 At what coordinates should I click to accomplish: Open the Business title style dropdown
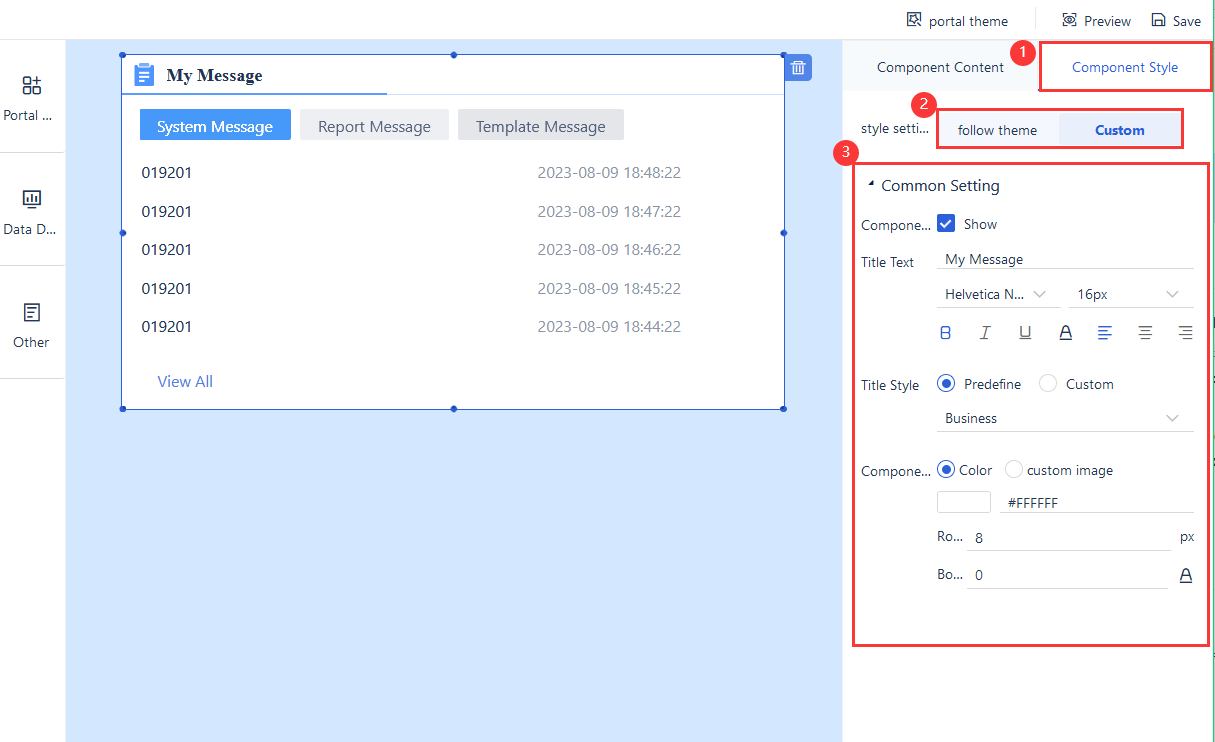pos(1064,418)
